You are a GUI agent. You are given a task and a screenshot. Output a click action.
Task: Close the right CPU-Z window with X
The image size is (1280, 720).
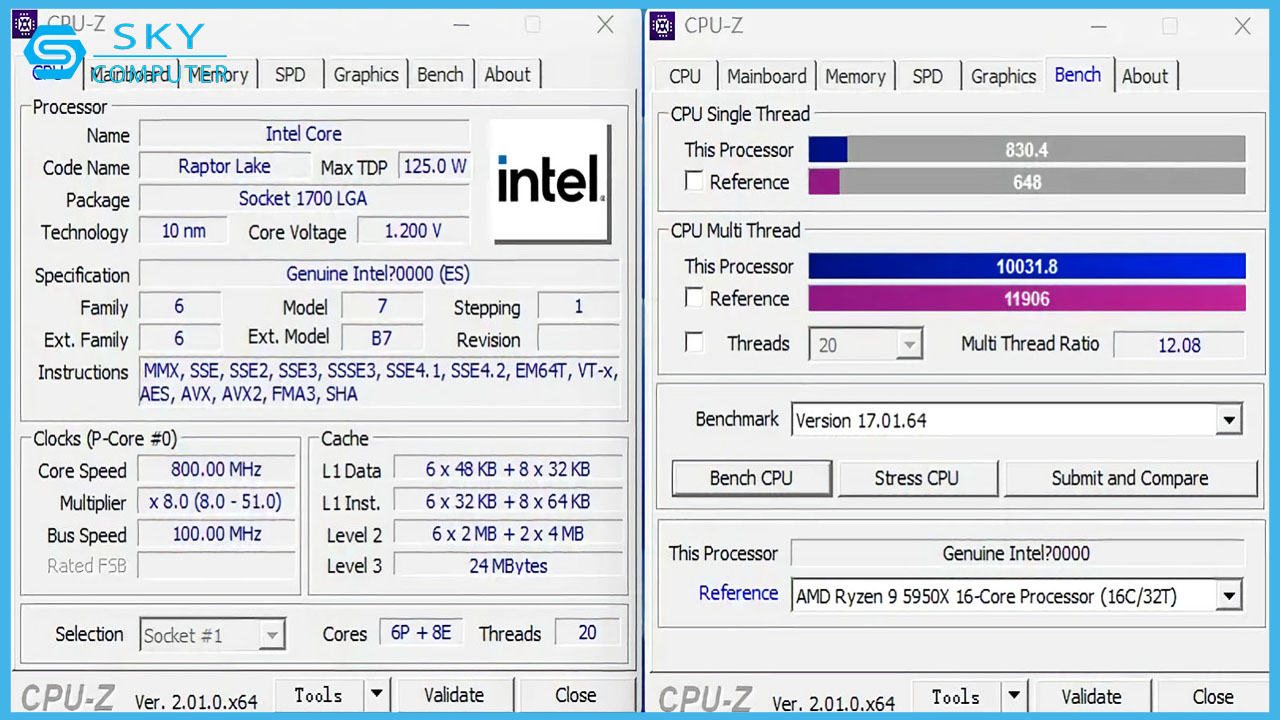[x=1242, y=27]
